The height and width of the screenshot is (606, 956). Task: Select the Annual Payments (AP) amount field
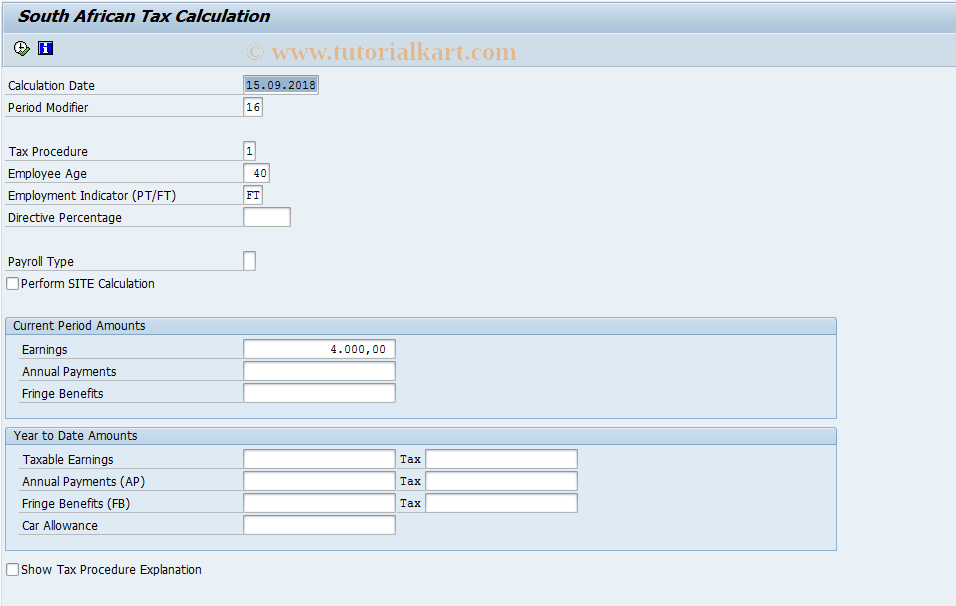click(319, 481)
